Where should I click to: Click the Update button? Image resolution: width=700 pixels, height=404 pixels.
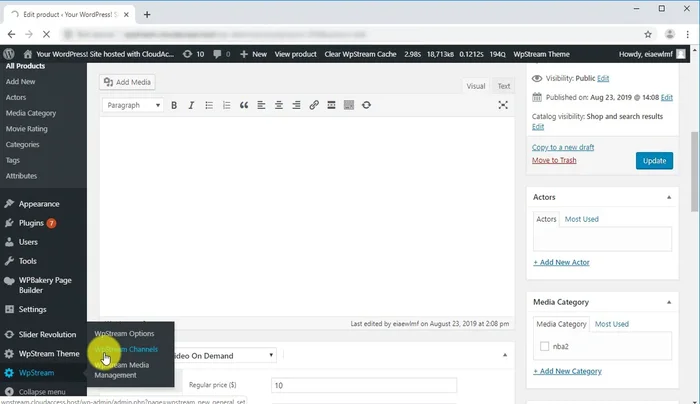654,160
